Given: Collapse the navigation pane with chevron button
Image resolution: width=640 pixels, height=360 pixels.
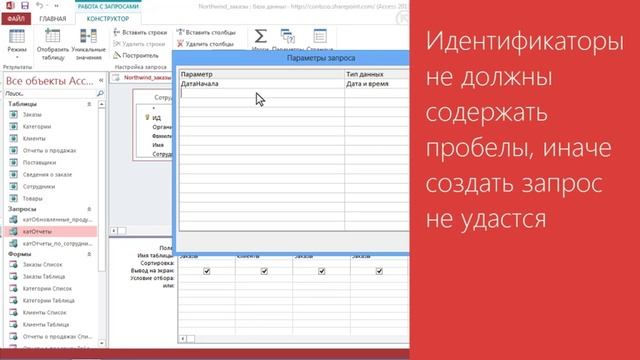Looking at the screenshot, I should click(x=101, y=80).
